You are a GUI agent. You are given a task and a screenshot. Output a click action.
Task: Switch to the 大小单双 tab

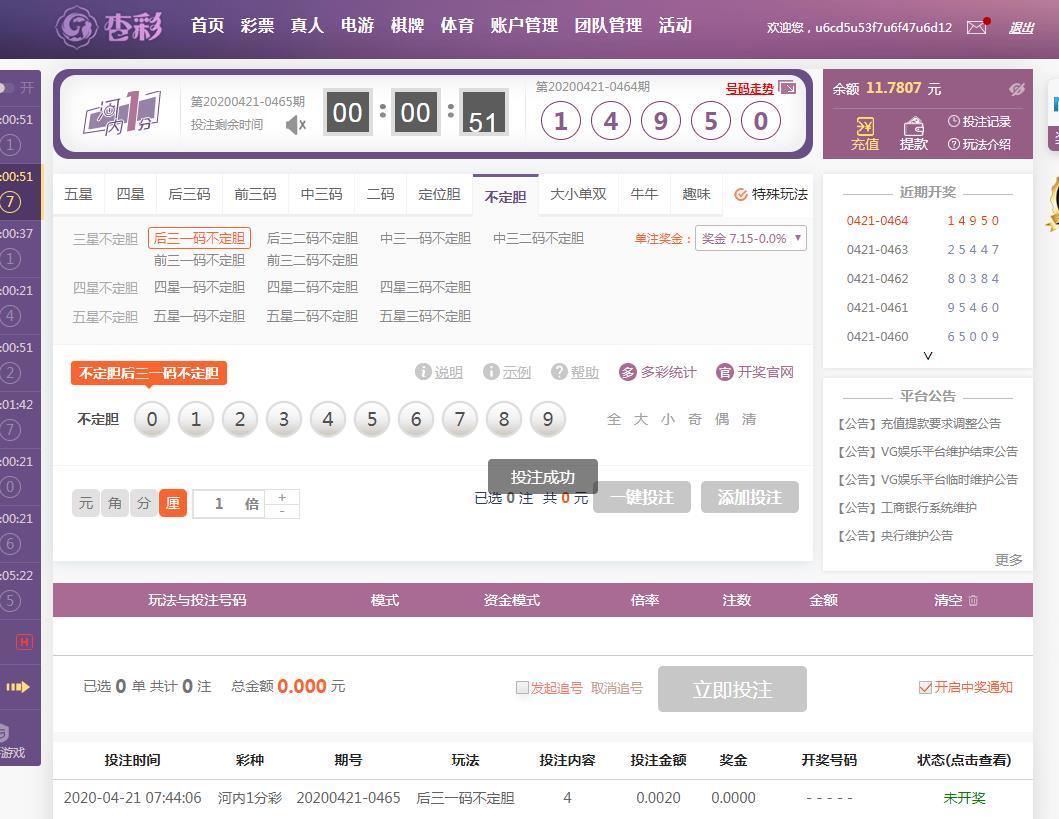[578, 194]
